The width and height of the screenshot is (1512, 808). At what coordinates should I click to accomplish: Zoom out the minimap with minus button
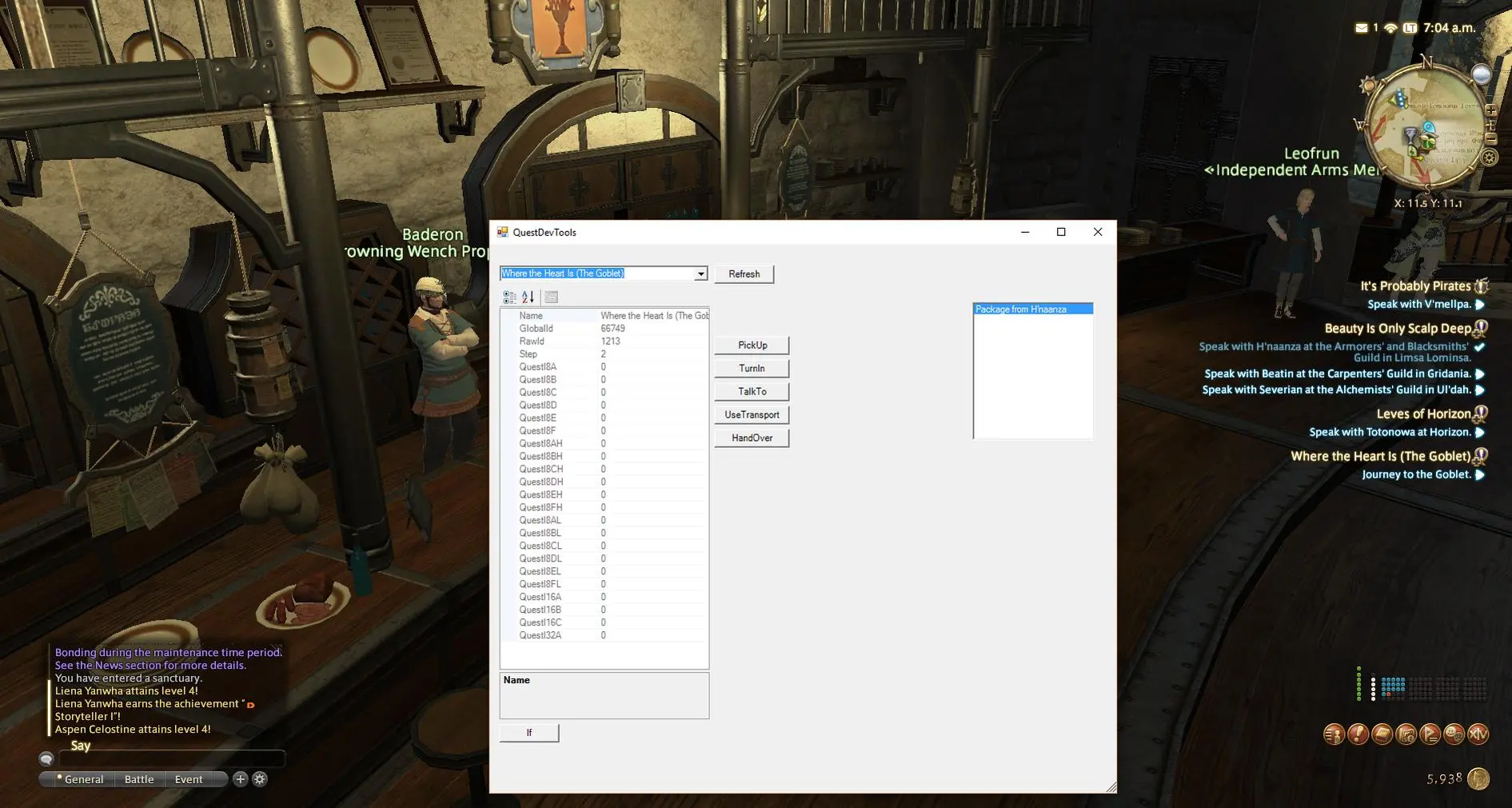pos(1492,138)
